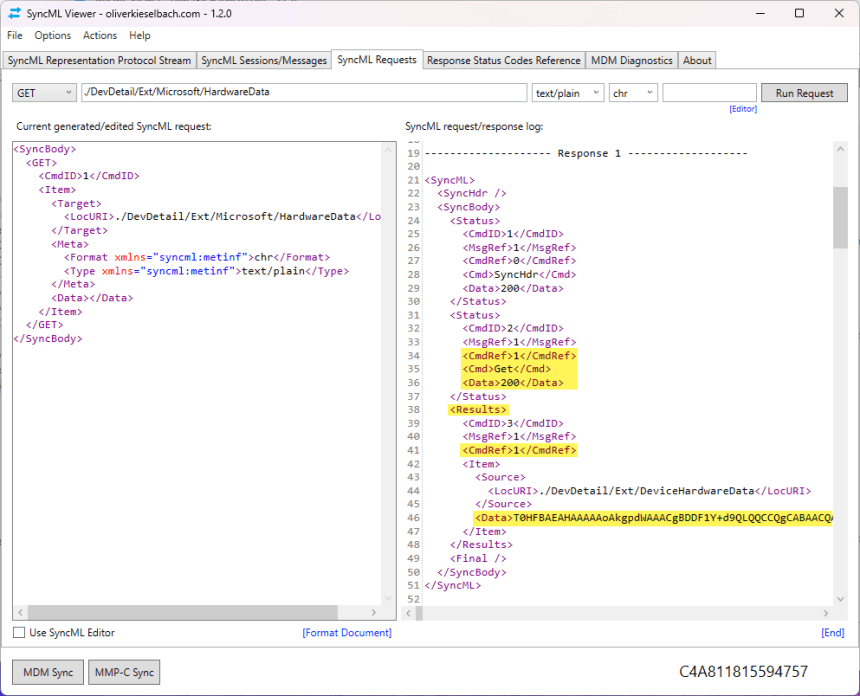Screen dimensions: 860x696
Task: Open the Options menu
Action: point(53,35)
